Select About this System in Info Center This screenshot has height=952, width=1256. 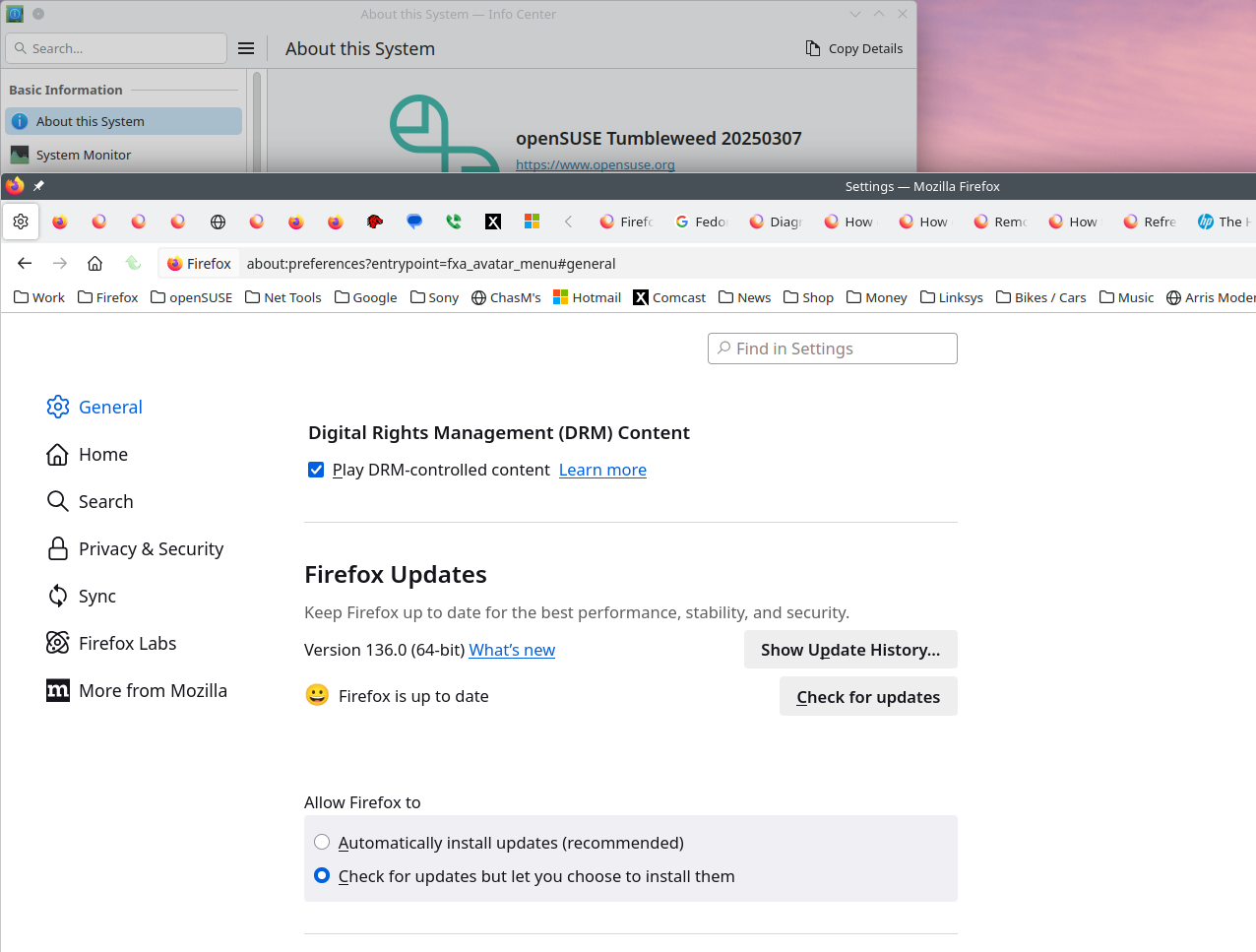123,121
